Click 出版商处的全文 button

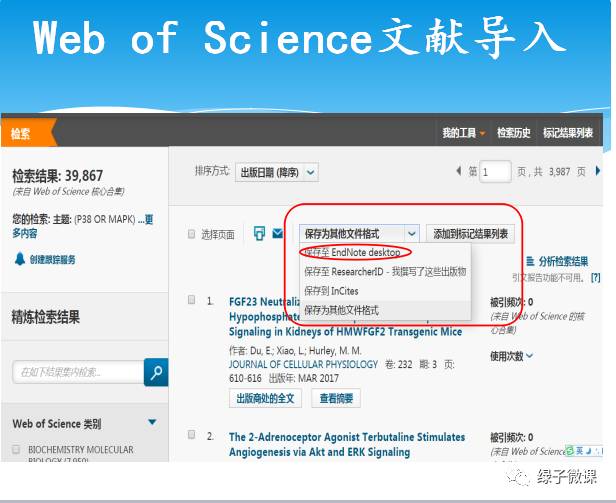(265, 398)
